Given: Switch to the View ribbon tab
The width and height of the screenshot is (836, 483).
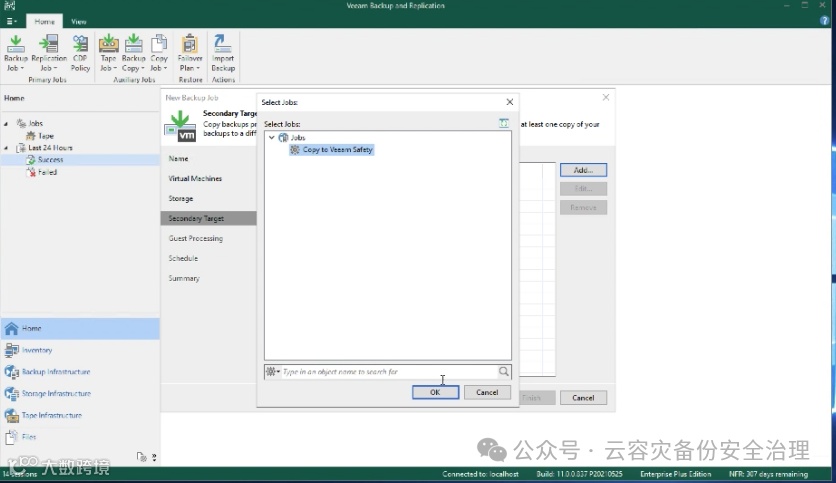Looking at the screenshot, I should 78,21.
